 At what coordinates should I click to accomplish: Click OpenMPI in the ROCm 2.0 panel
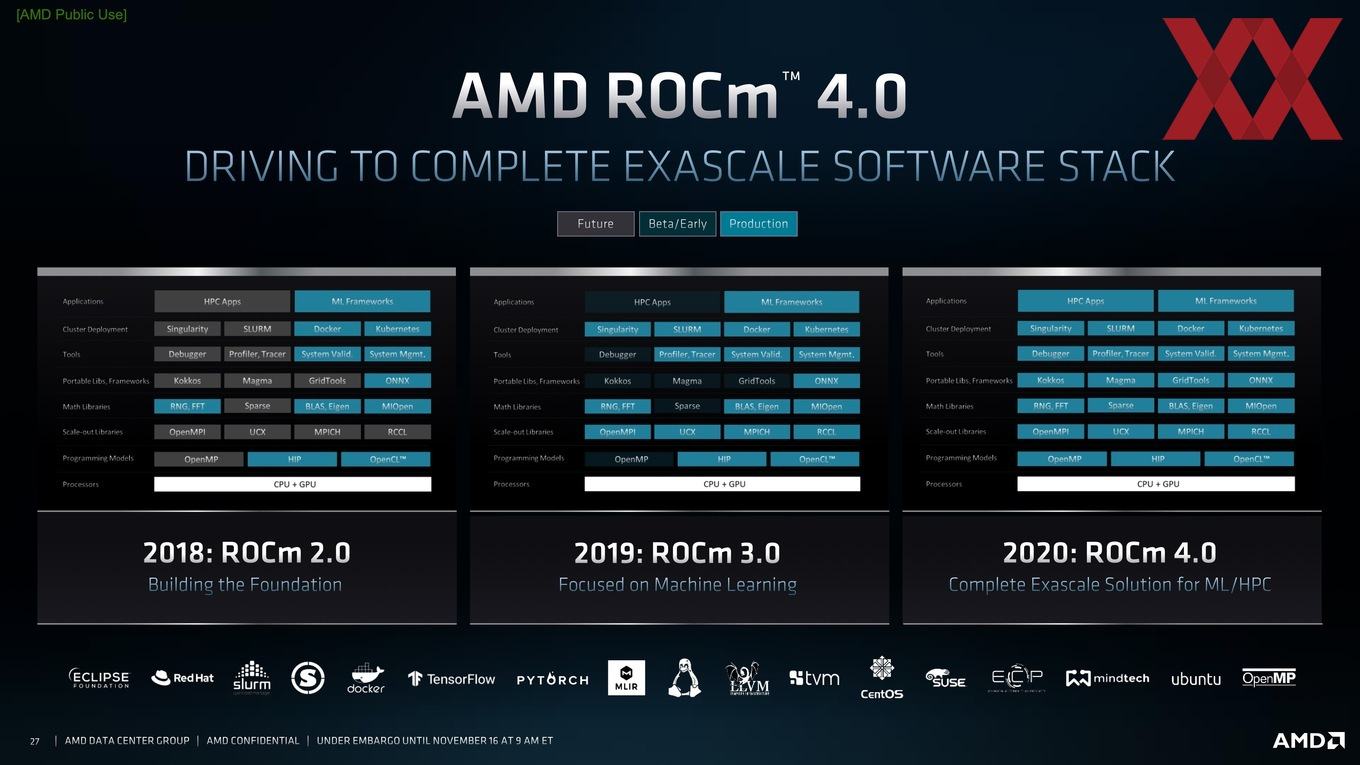click(187, 432)
